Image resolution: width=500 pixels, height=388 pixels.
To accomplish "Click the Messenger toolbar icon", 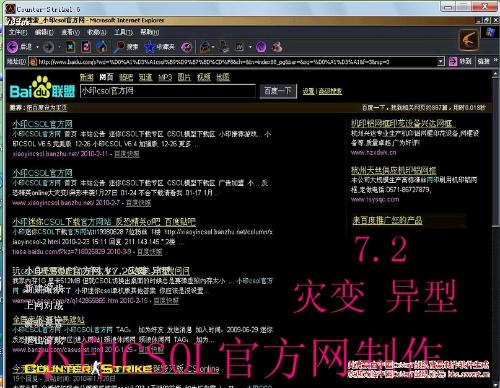I will pos(277,47).
